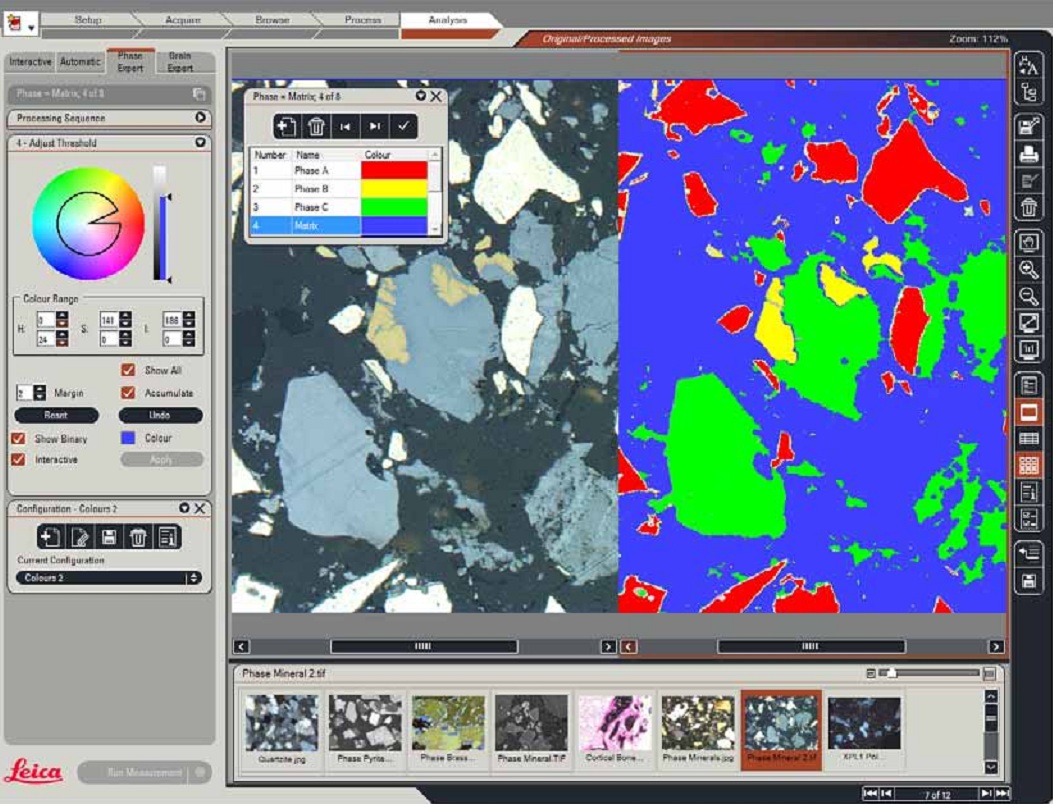Image resolution: width=1053 pixels, height=804 pixels.
Task: Toggle the Accumulate checkbox
Action: [x=128, y=393]
